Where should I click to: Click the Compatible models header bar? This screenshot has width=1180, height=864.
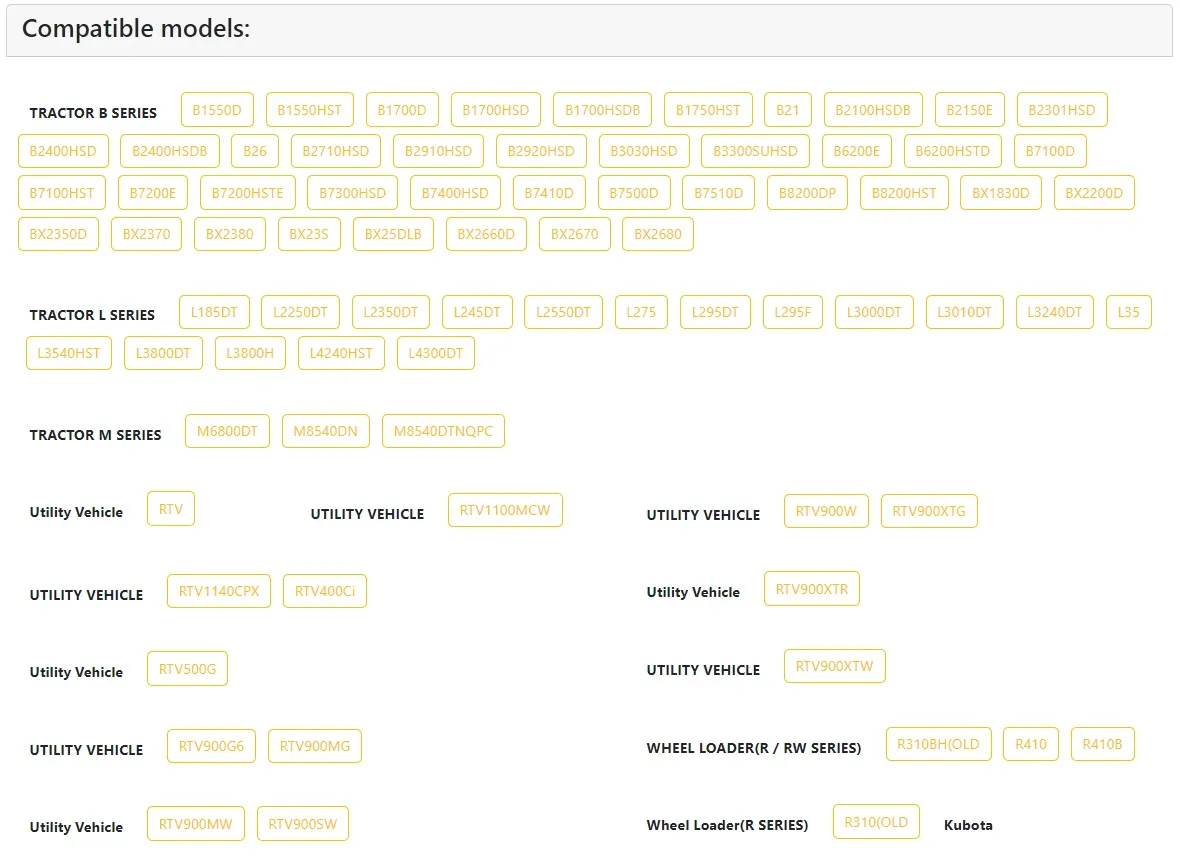coord(589,30)
